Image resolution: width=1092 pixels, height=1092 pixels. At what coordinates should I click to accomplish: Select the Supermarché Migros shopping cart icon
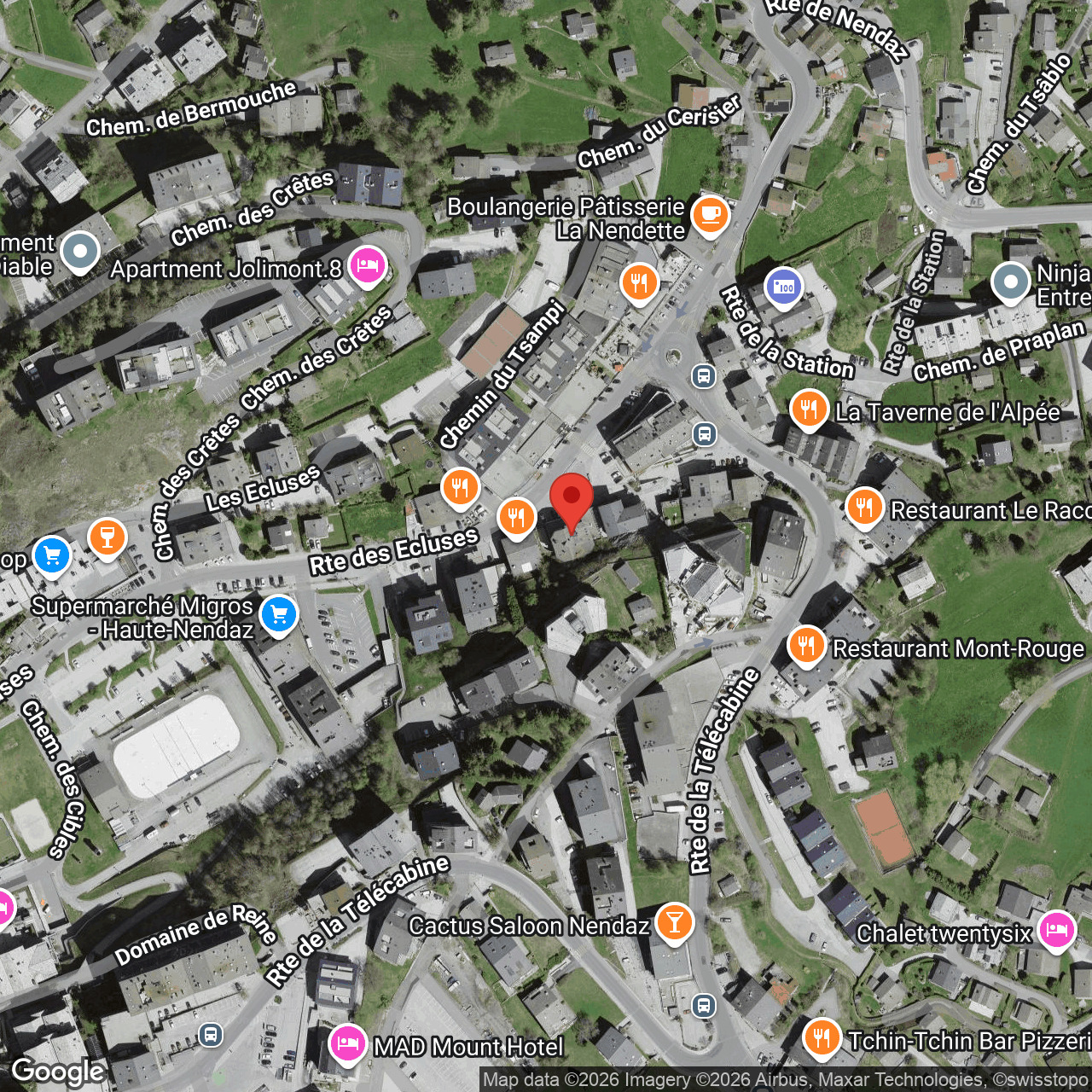278,614
